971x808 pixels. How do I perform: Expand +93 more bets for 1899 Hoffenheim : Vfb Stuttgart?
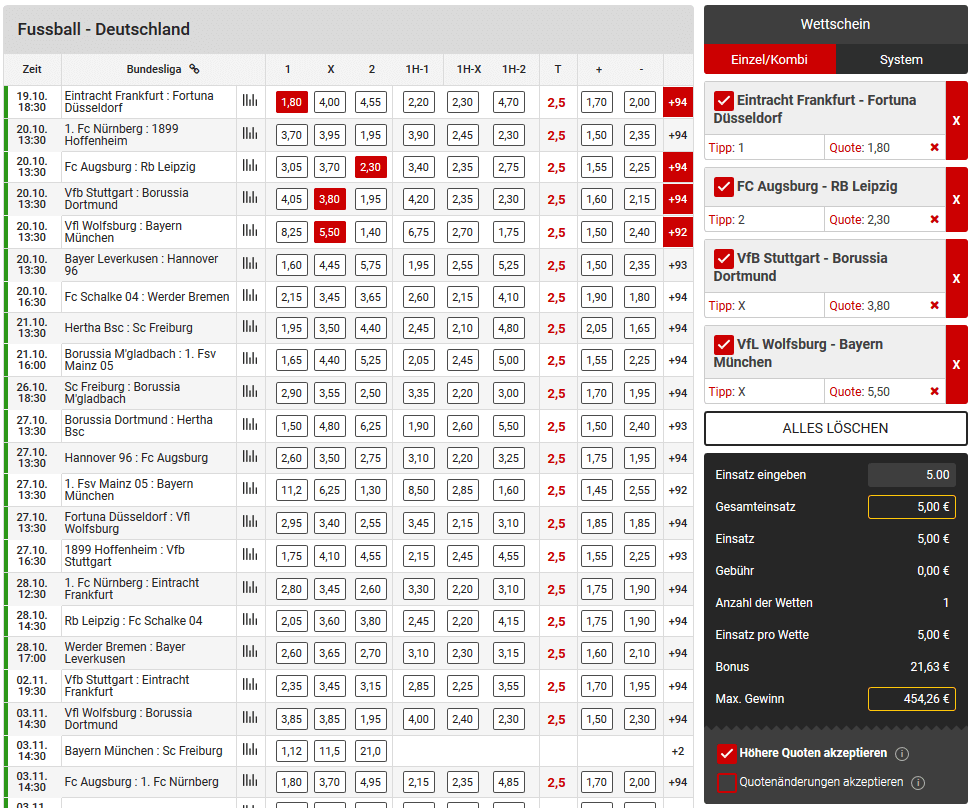677,556
